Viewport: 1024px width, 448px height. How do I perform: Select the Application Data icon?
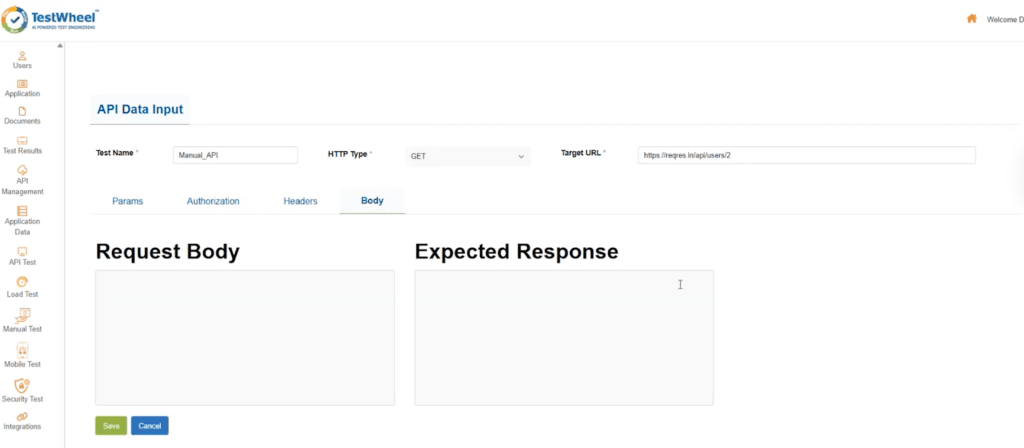point(22,211)
